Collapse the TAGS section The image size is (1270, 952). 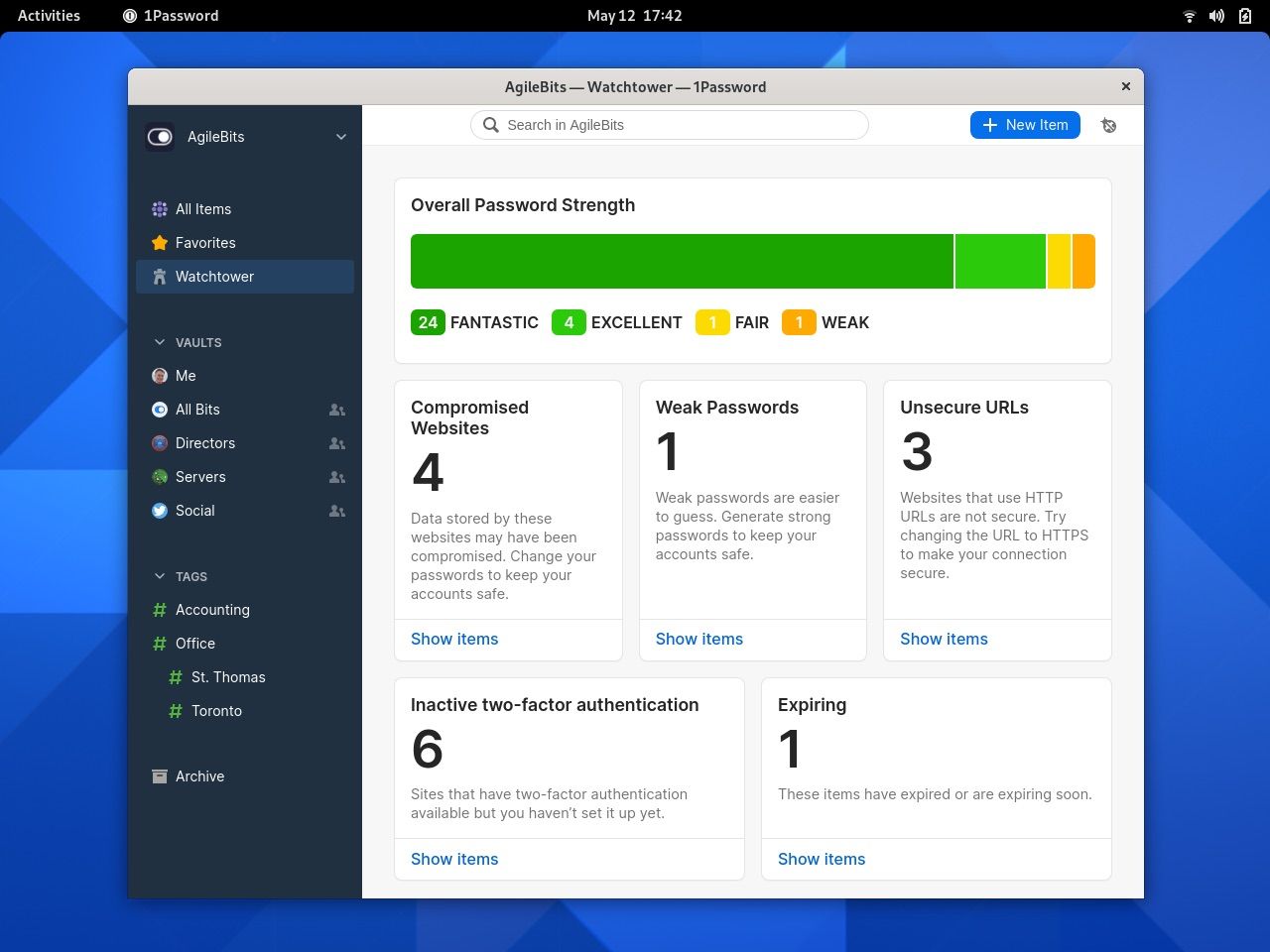tap(160, 576)
